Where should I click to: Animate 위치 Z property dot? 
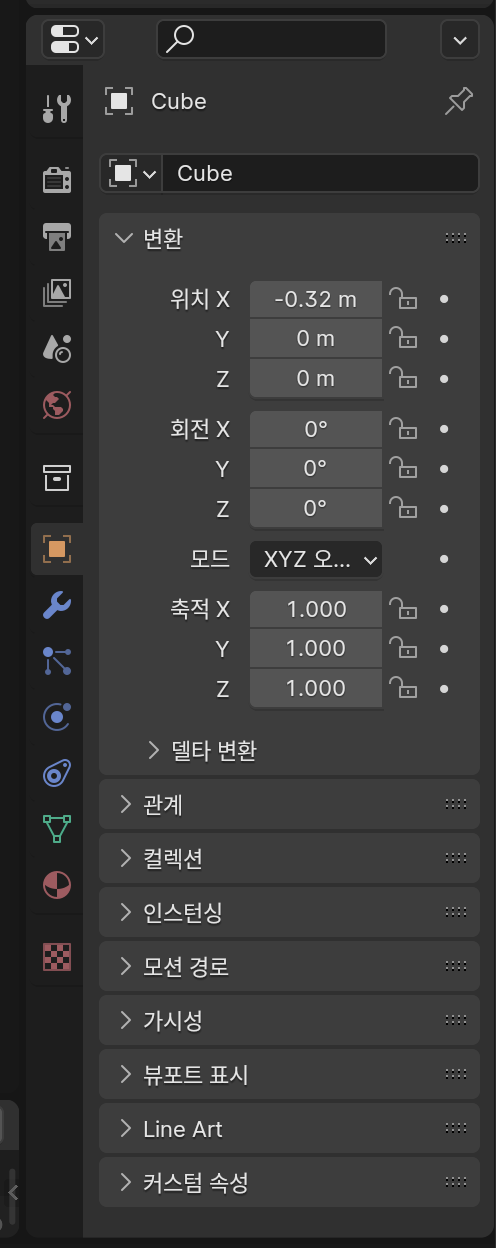[x=444, y=379]
